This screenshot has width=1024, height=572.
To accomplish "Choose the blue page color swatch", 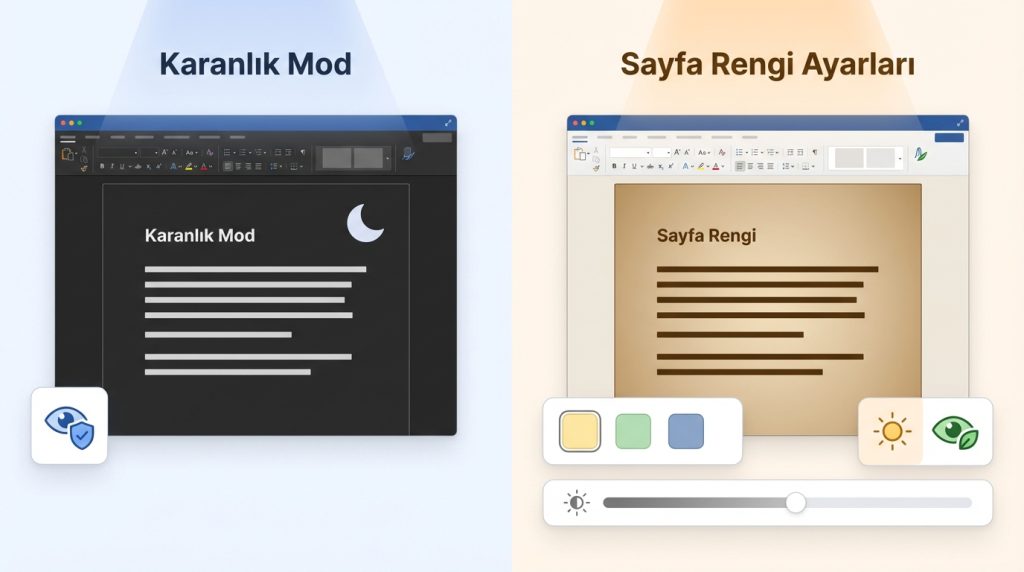I will 686,431.
